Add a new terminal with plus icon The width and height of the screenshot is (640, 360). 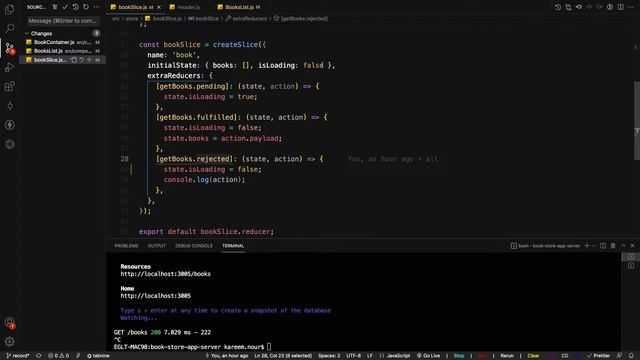[x=587, y=246]
